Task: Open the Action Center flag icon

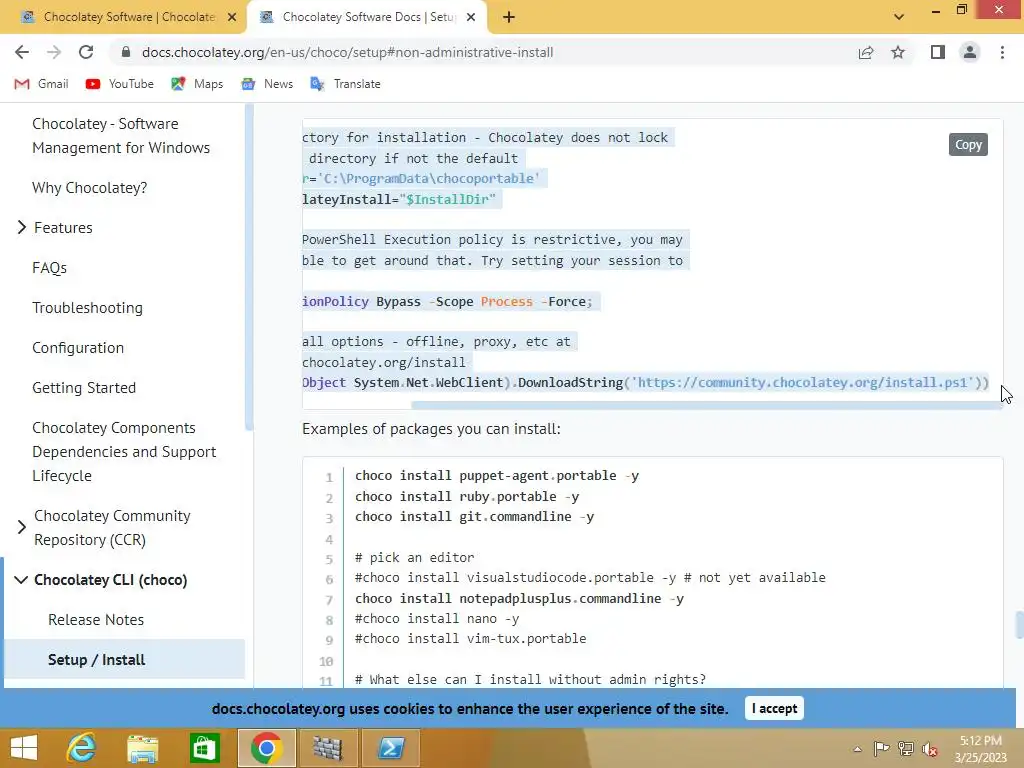Action: [881, 748]
